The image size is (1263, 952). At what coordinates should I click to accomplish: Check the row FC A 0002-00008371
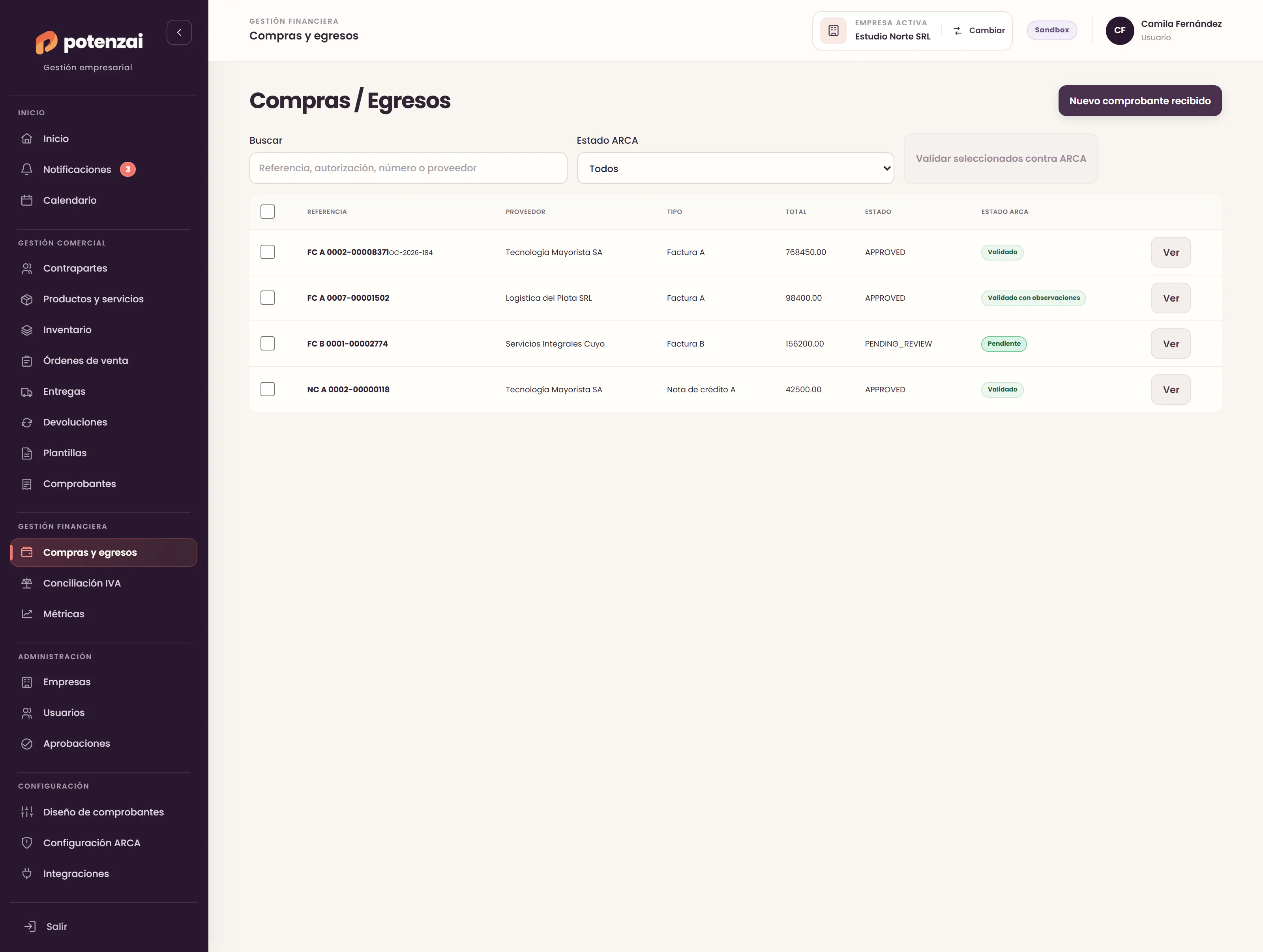pos(267,252)
